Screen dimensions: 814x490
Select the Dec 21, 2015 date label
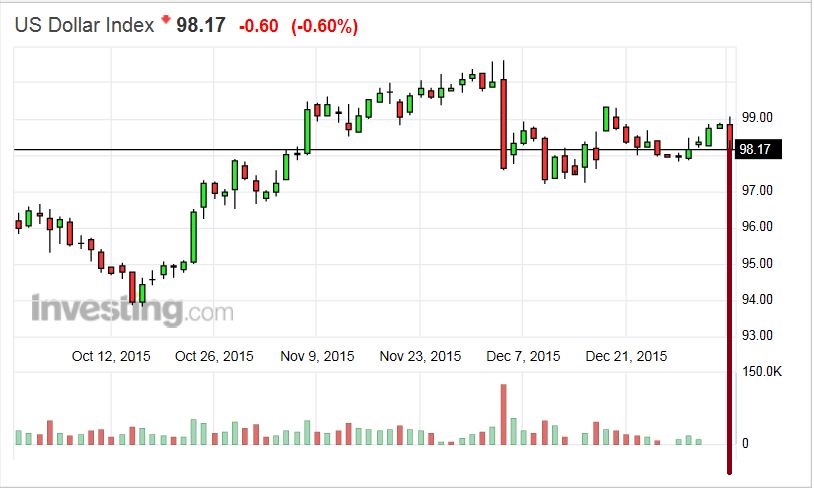click(626, 356)
